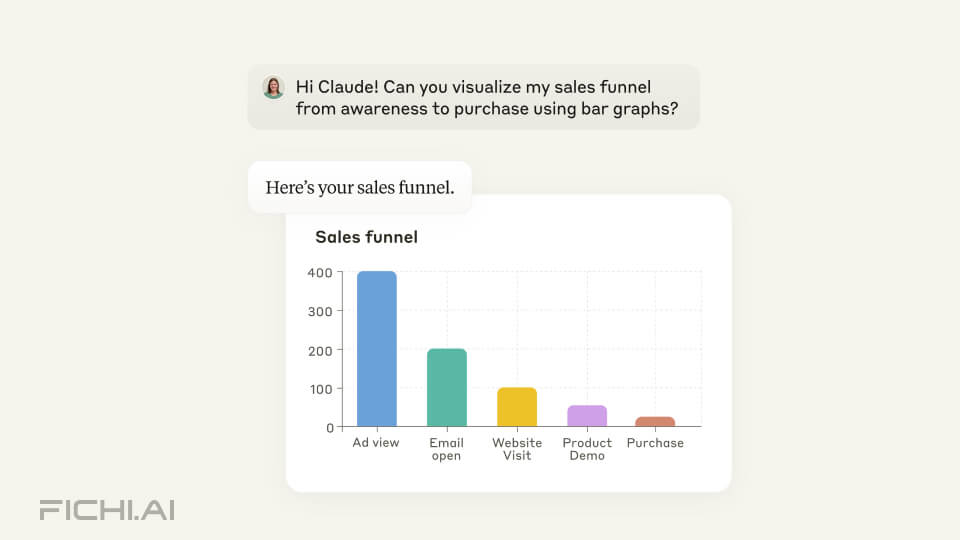960x540 pixels.
Task: Click the 0 value on y-axis
Action: tap(330, 428)
